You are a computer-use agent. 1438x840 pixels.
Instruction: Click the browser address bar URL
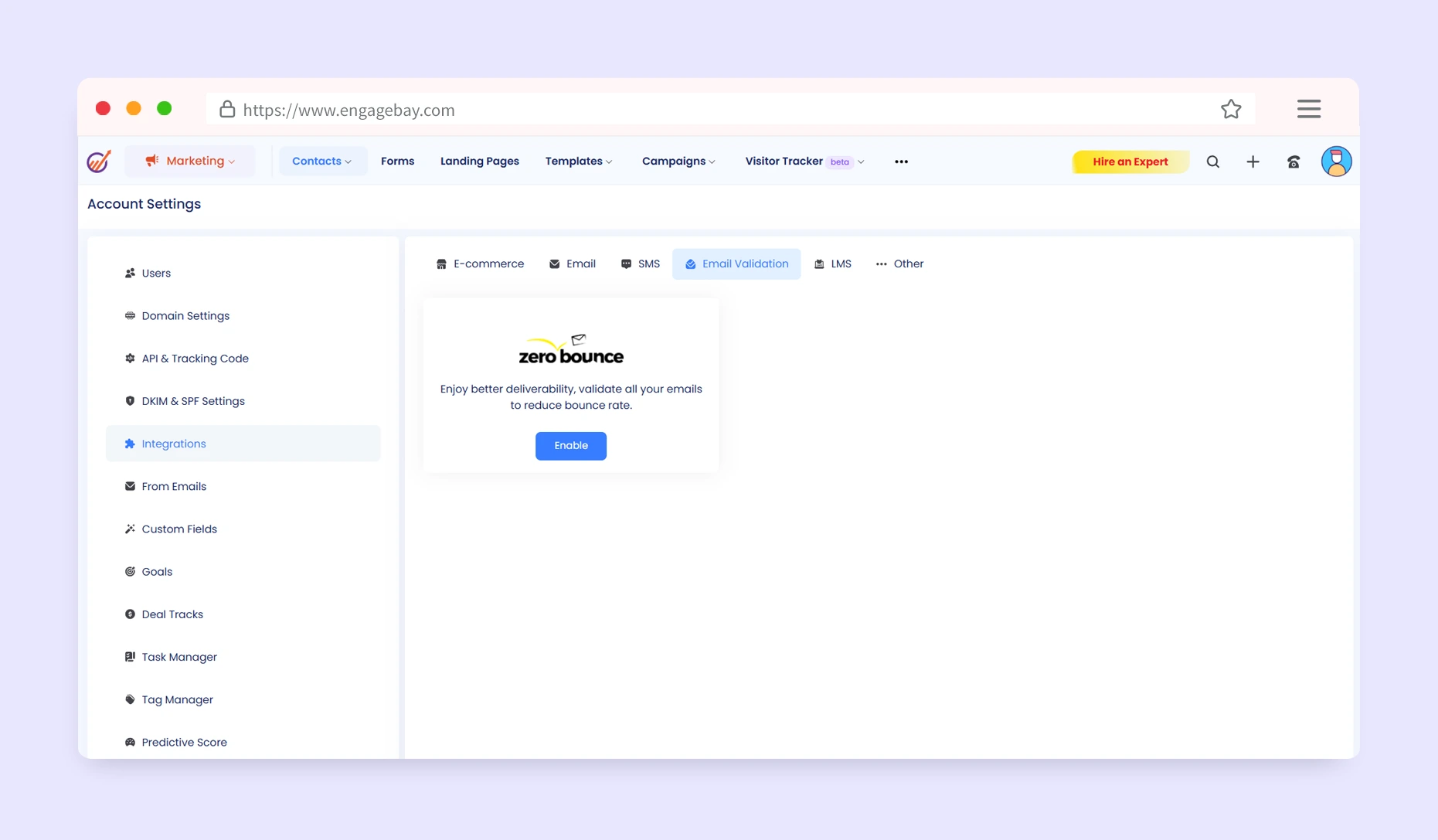[x=348, y=110]
